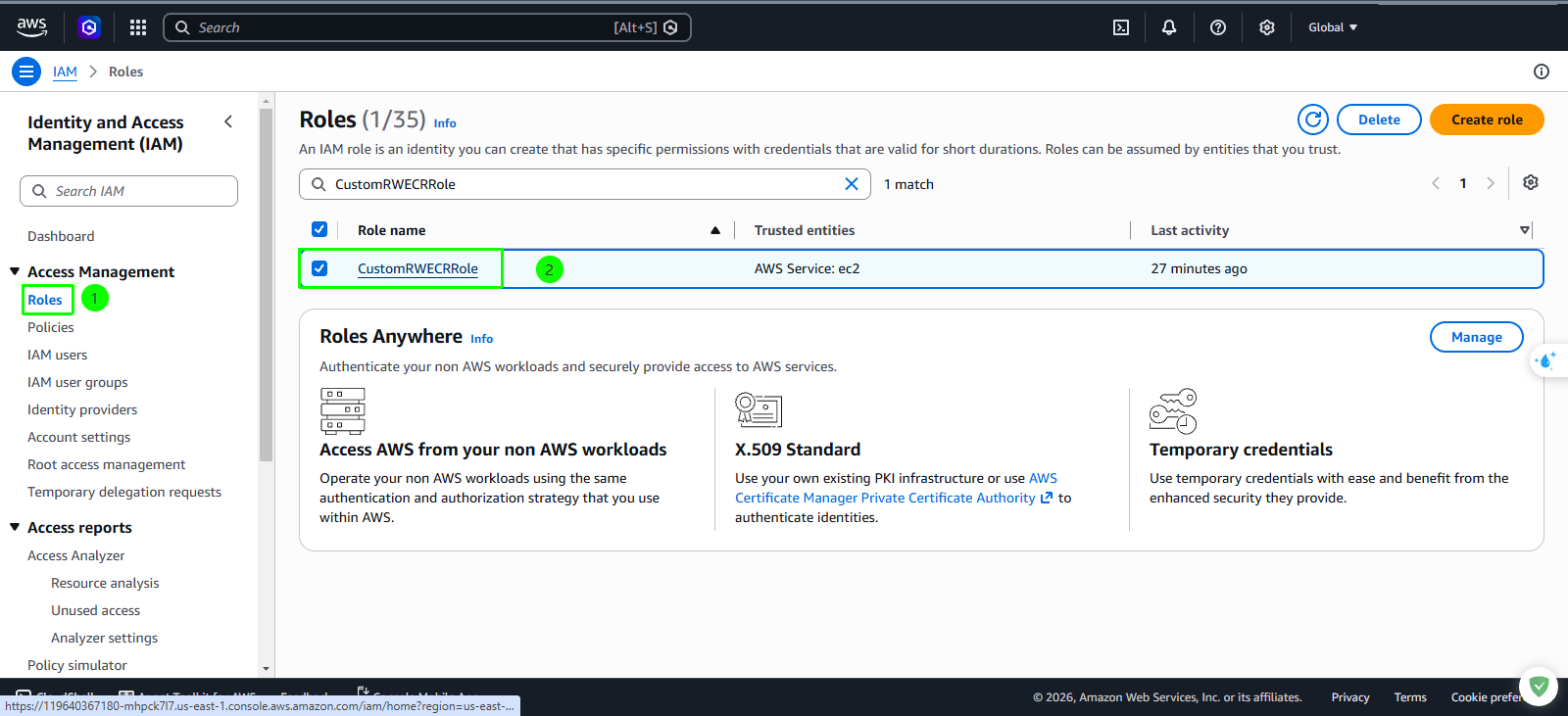The image size is (1568, 716).
Task: Open the notifications bell
Action: point(1169,27)
